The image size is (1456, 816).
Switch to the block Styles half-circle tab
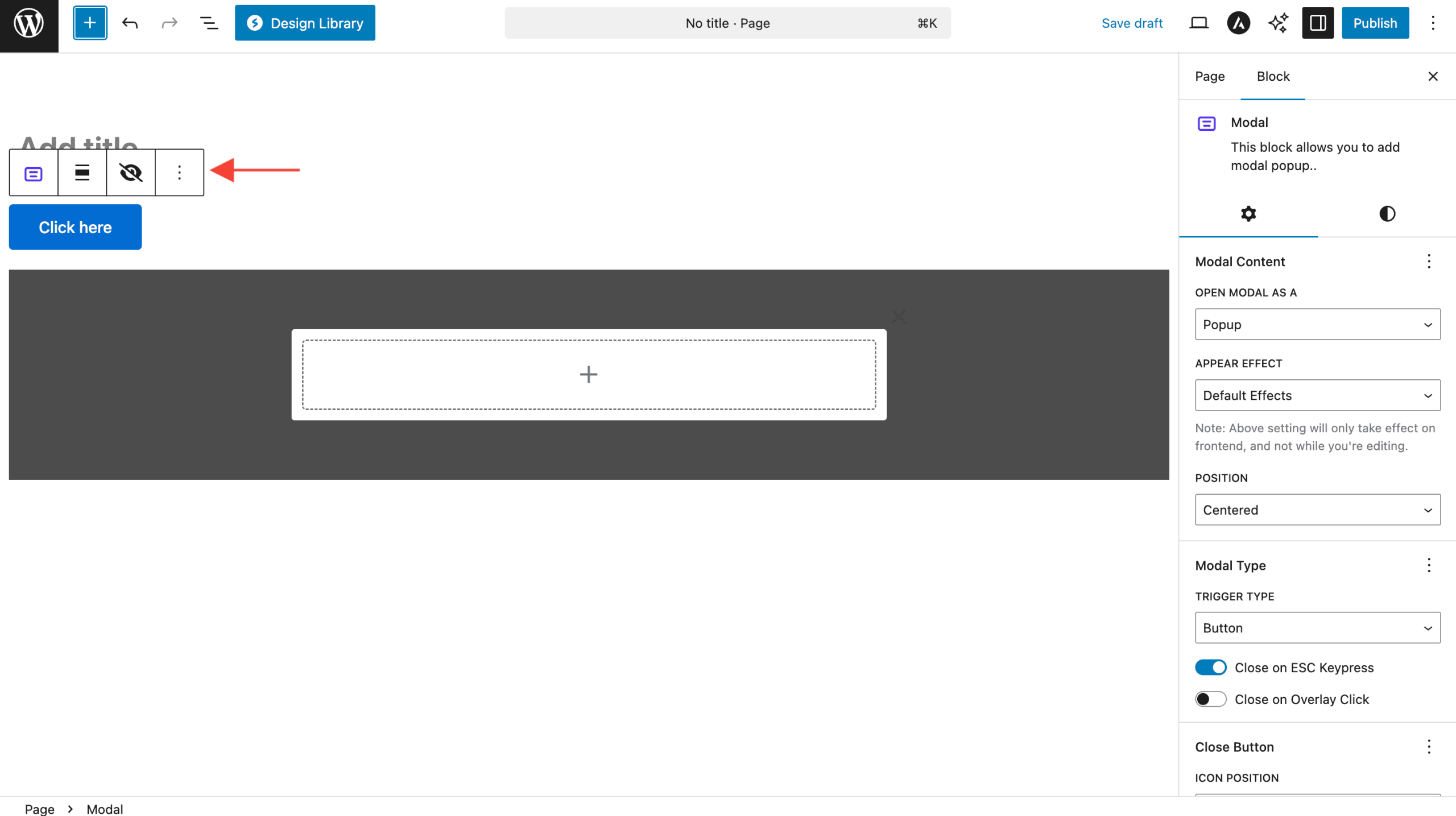click(1387, 214)
